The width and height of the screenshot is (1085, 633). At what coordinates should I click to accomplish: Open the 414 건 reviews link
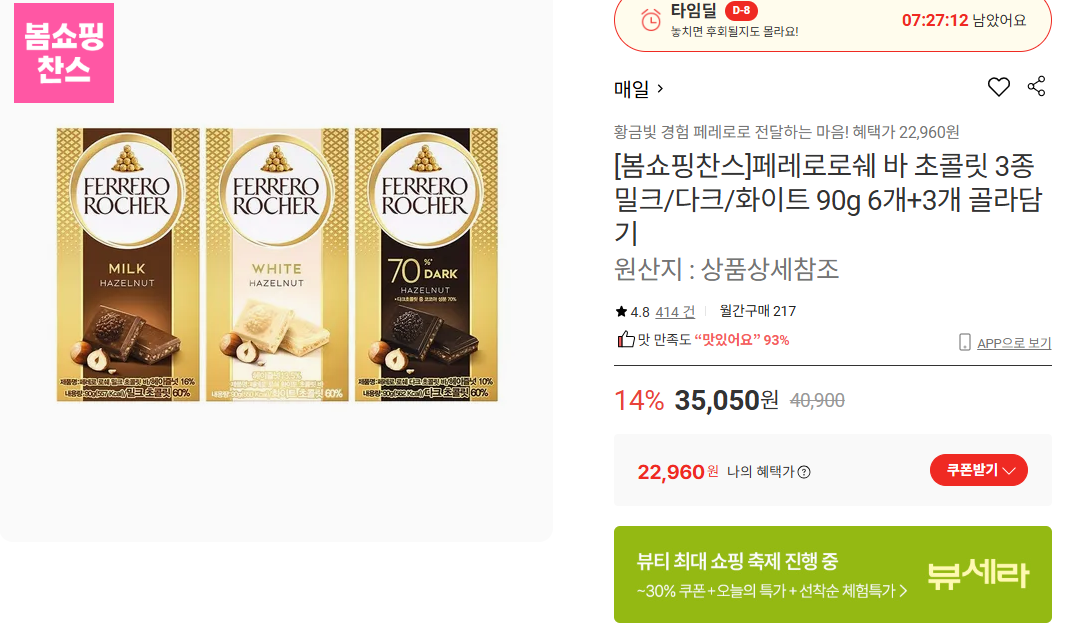[x=675, y=312]
